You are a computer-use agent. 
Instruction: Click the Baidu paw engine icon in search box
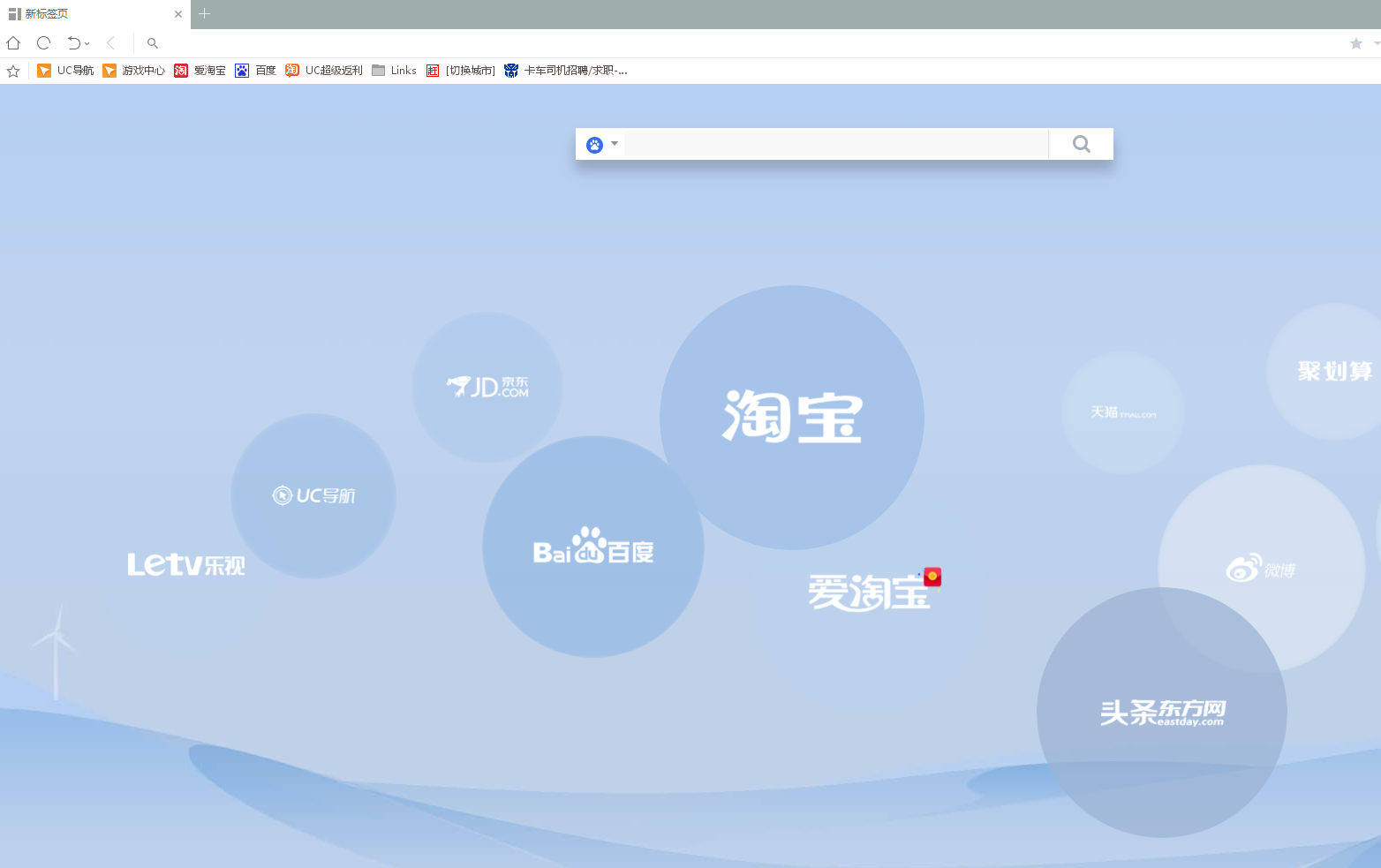595,144
